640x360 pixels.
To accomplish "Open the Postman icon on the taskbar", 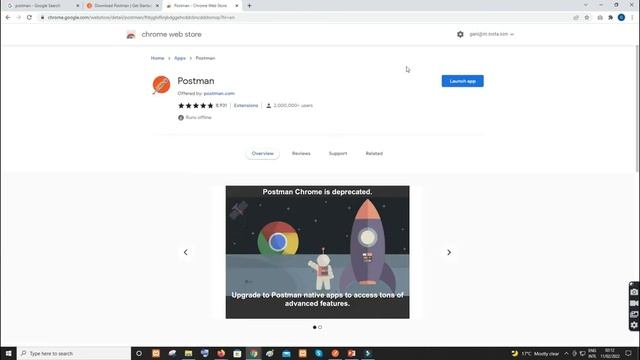I will [335, 353].
